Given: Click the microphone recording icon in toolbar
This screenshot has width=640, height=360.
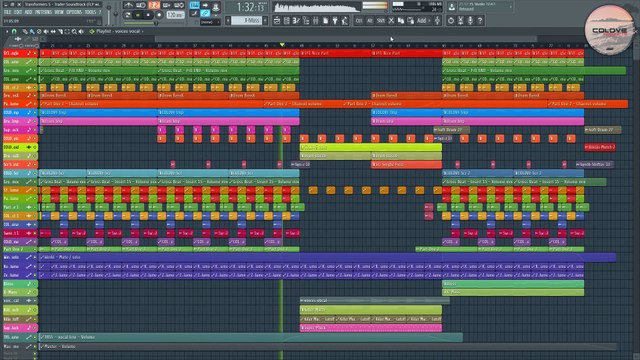Looking at the screenshot, I should [x=470, y=20].
